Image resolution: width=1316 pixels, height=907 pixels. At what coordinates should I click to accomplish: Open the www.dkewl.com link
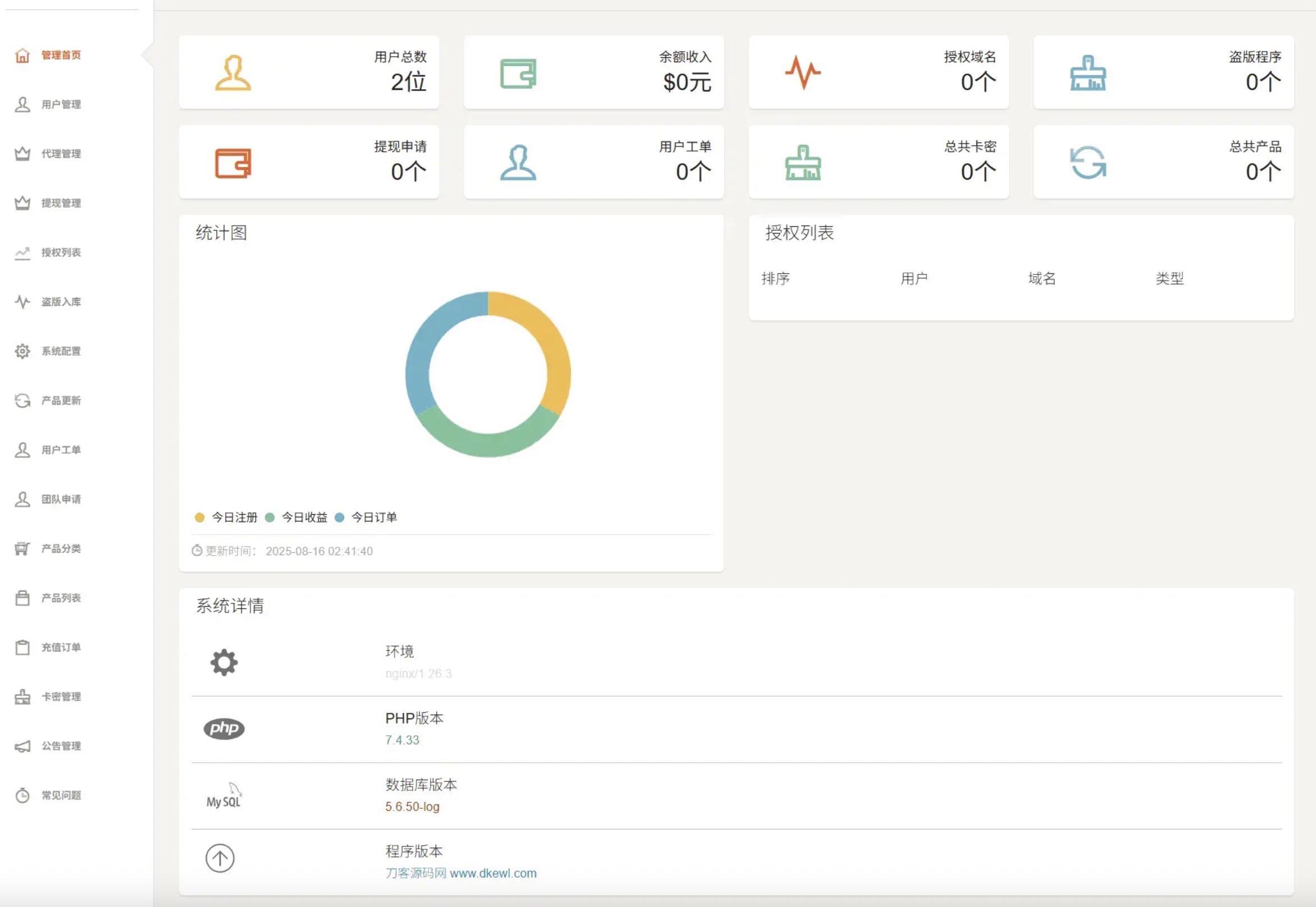493,873
